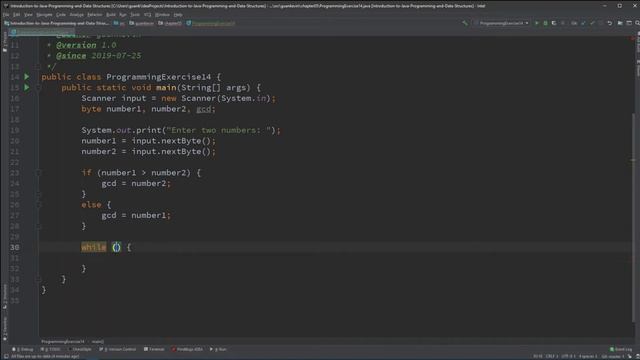Select the ProgrammingExercise14 editor tab
This screenshot has width=640, height=360.
pyautogui.click(x=42, y=31)
